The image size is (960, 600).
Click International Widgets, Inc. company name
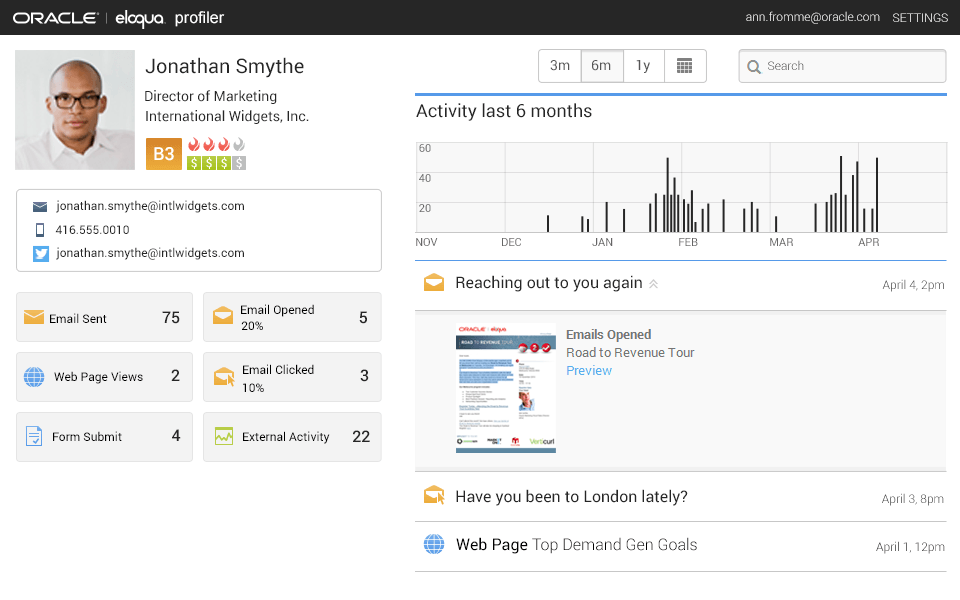227,116
